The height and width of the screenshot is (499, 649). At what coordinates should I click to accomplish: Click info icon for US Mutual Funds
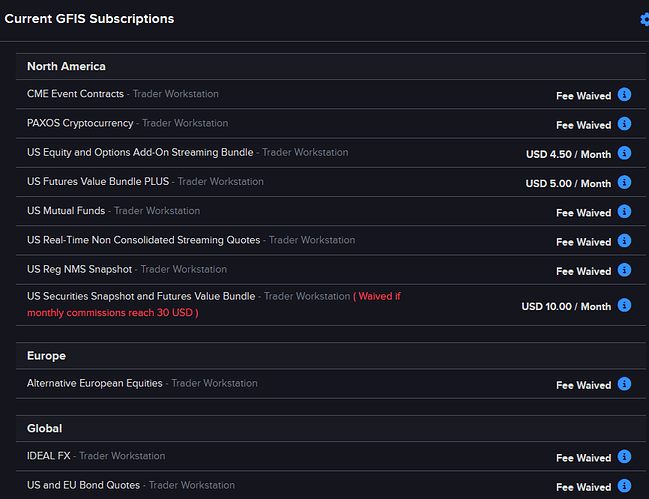[x=624, y=211]
